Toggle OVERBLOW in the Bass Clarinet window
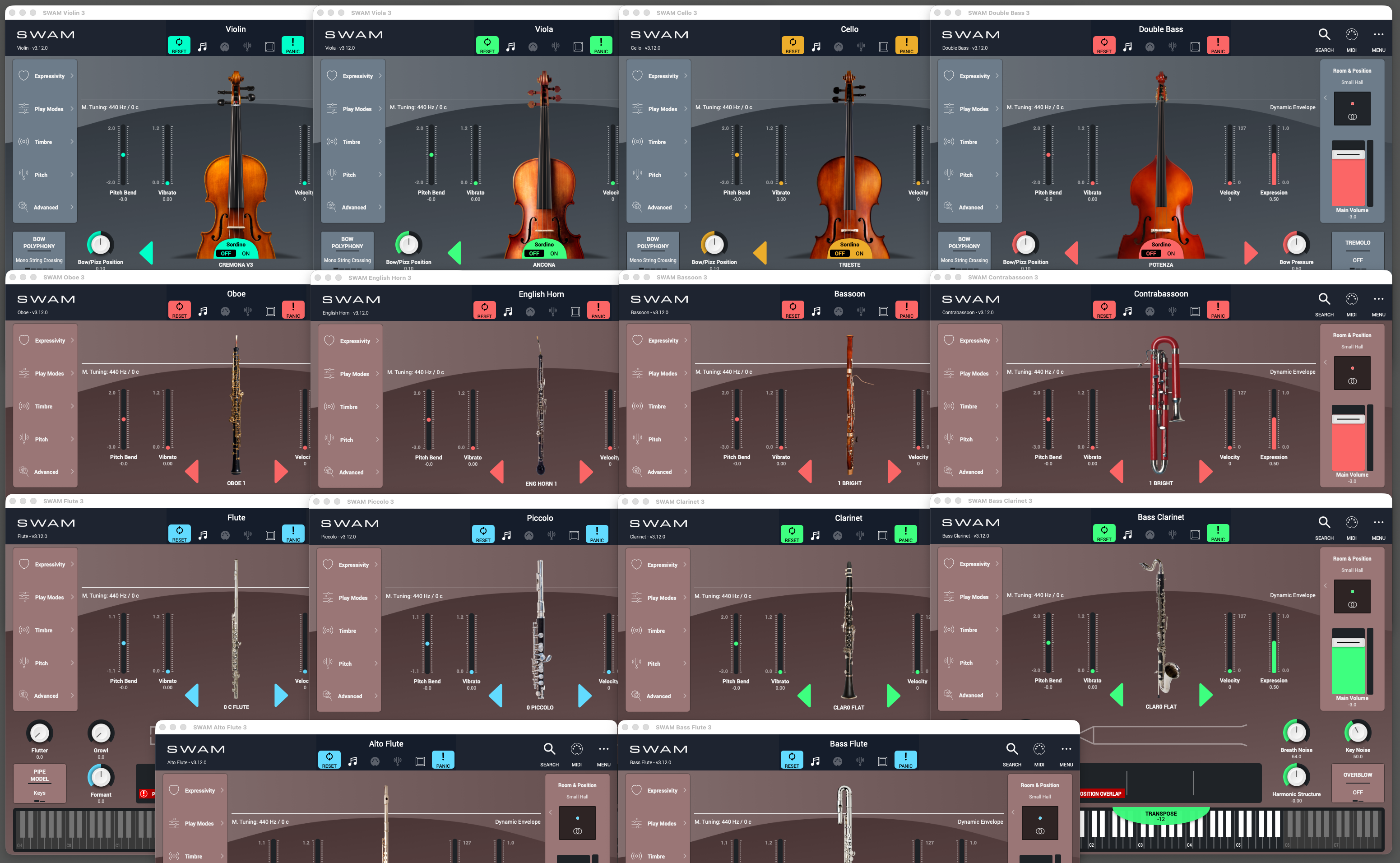The width and height of the screenshot is (1400, 863). click(1357, 783)
